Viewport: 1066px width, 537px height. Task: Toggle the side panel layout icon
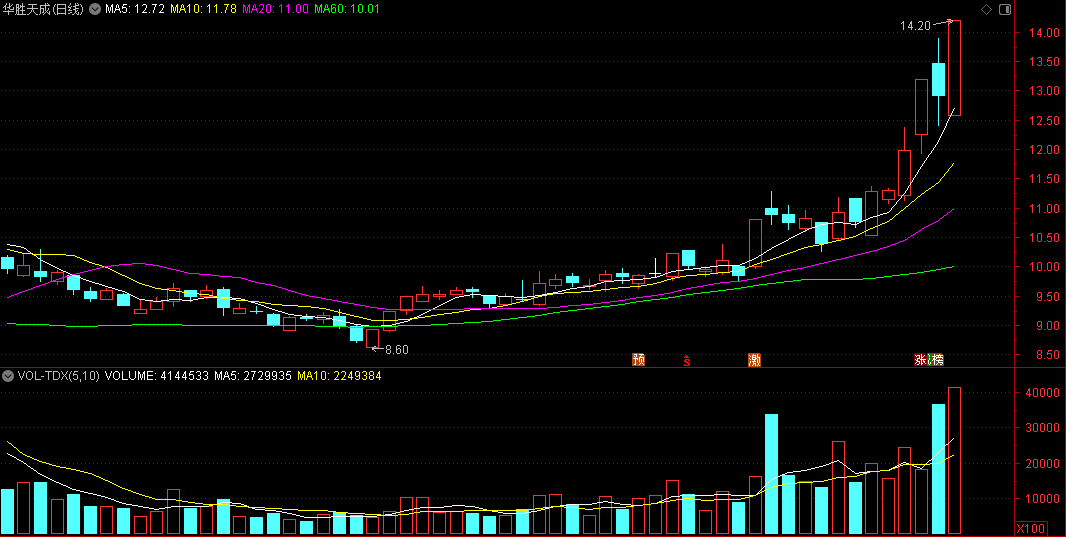coord(1005,10)
